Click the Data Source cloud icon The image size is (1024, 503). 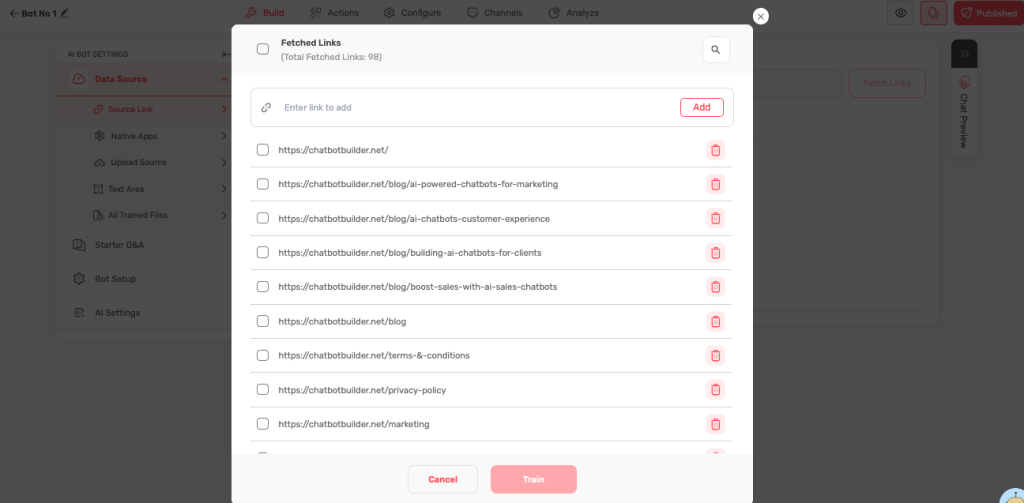[x=78, y=79]
